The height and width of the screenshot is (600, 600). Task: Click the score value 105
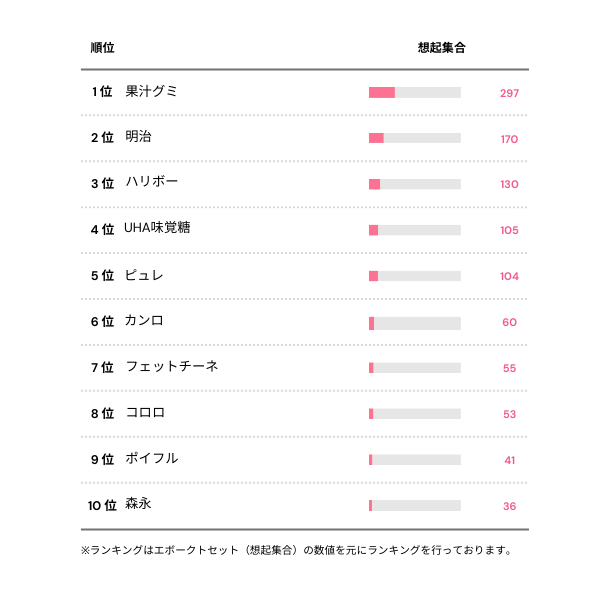509,230
